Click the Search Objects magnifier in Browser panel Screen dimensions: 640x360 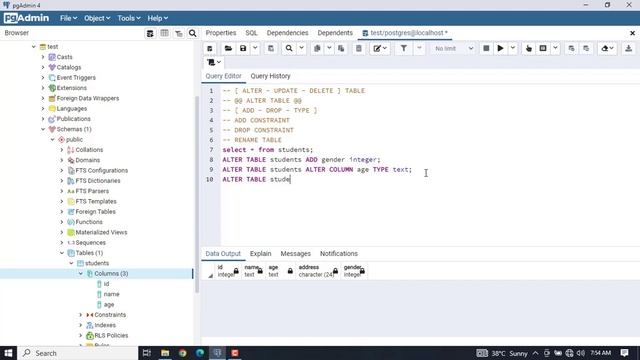[x=193, y=33]
